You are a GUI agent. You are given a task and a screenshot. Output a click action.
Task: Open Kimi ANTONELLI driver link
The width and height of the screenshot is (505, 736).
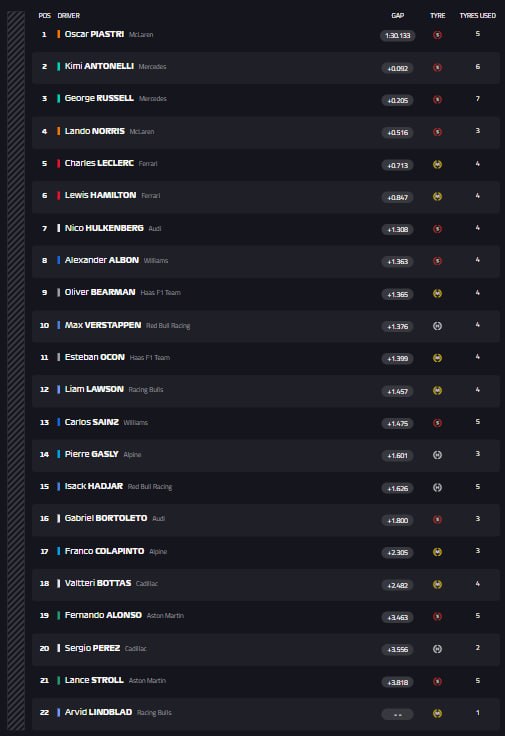click(99, 66)
